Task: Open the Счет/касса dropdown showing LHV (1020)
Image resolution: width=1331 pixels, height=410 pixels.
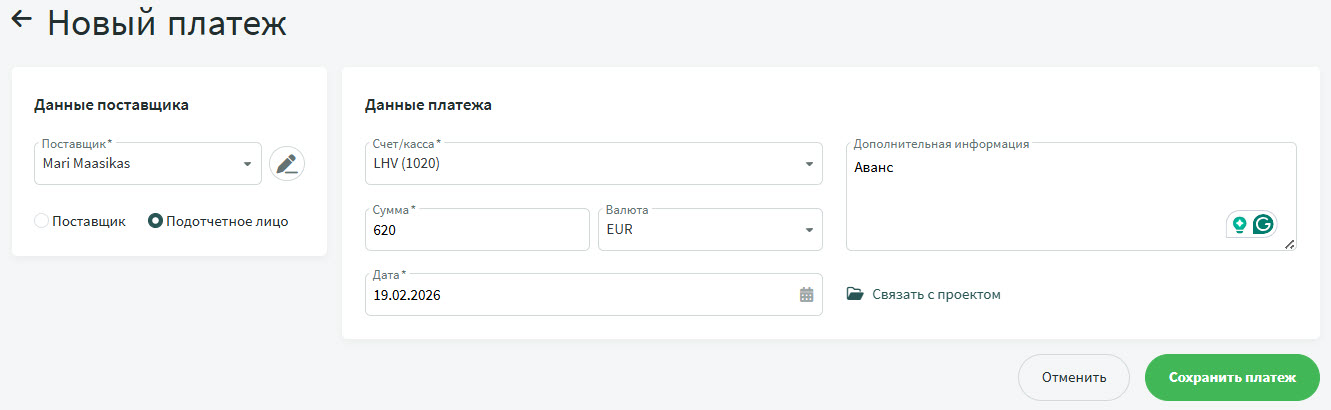Action: 808,164
